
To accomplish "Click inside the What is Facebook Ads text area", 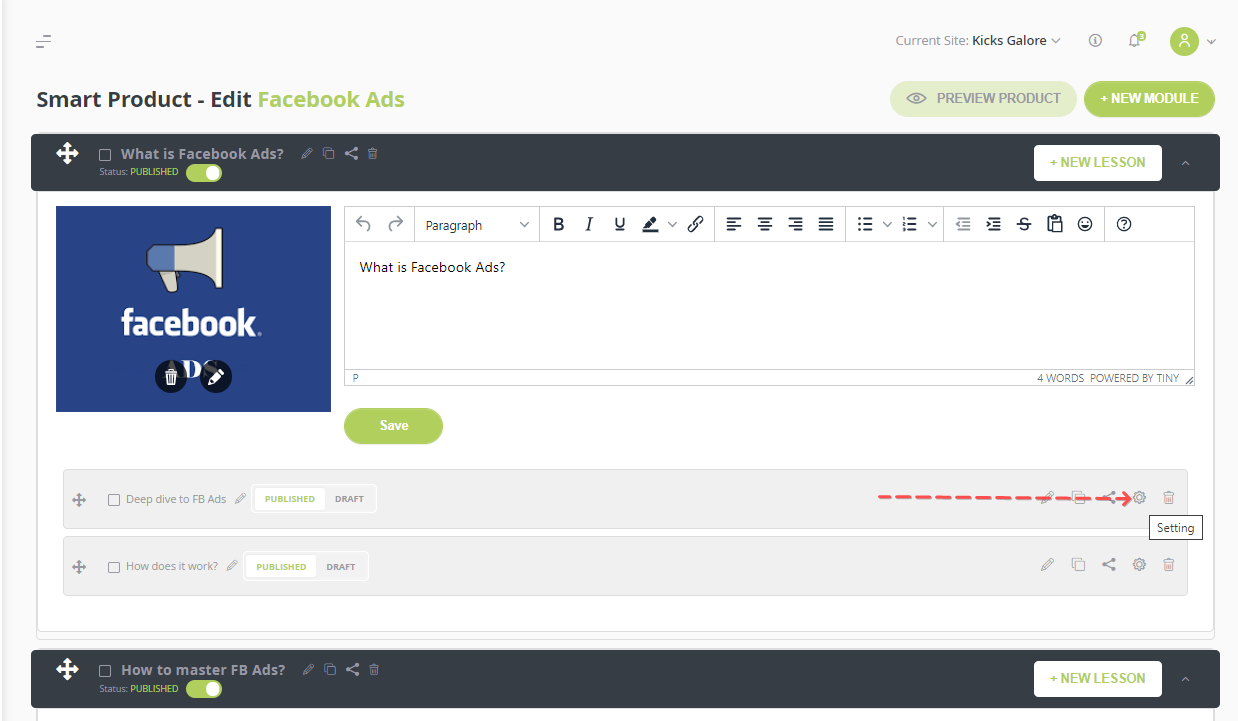I will click(769, 306).
